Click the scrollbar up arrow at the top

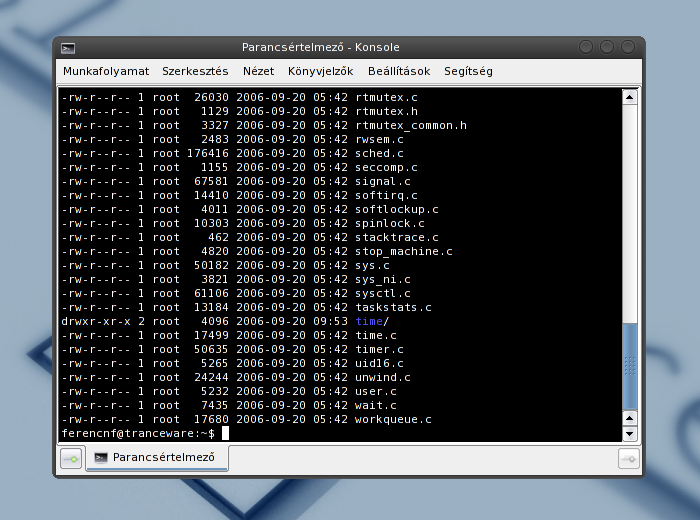click(x=629, y=97)
